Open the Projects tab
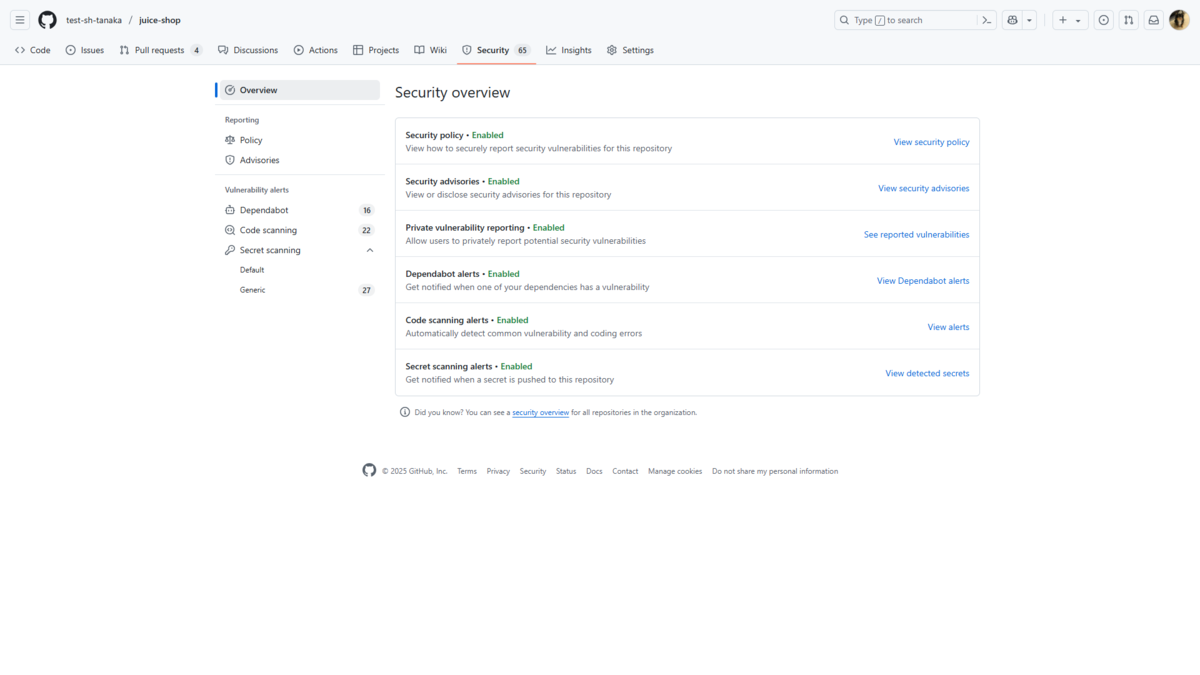The image size is (1200, 675). [376, 50]
